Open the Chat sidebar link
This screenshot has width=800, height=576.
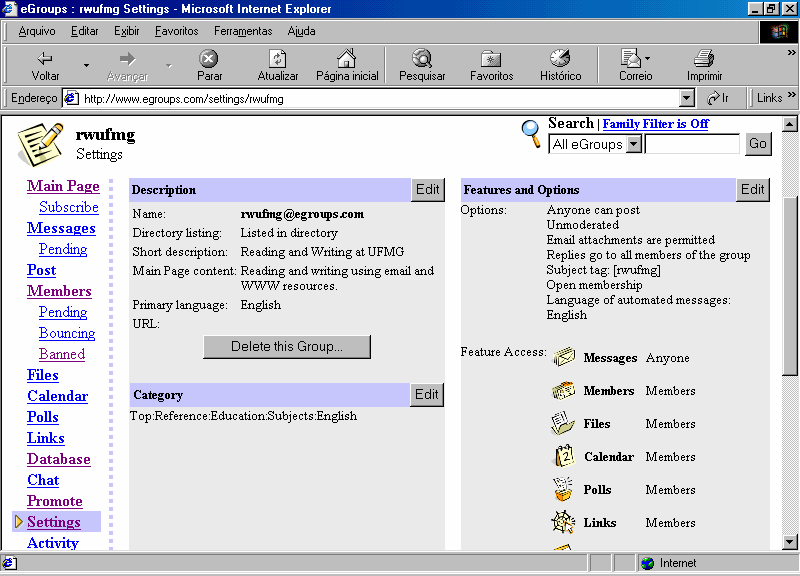(x=43, y=480)
